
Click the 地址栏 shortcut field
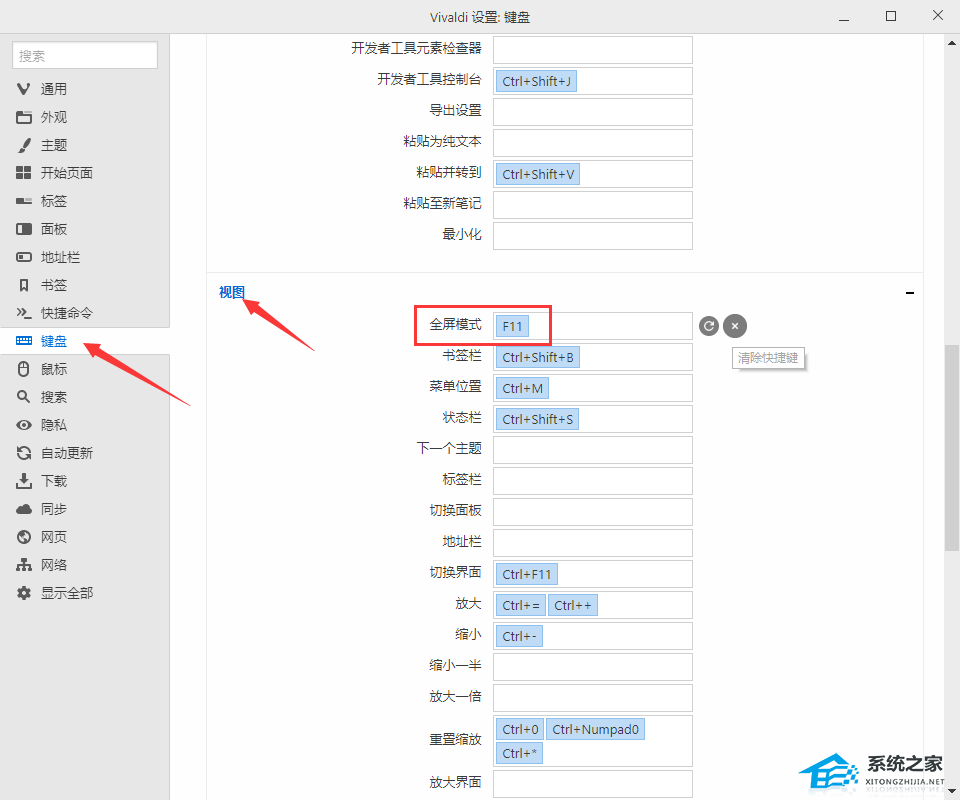pyautogui.click(x=593, y=543)
